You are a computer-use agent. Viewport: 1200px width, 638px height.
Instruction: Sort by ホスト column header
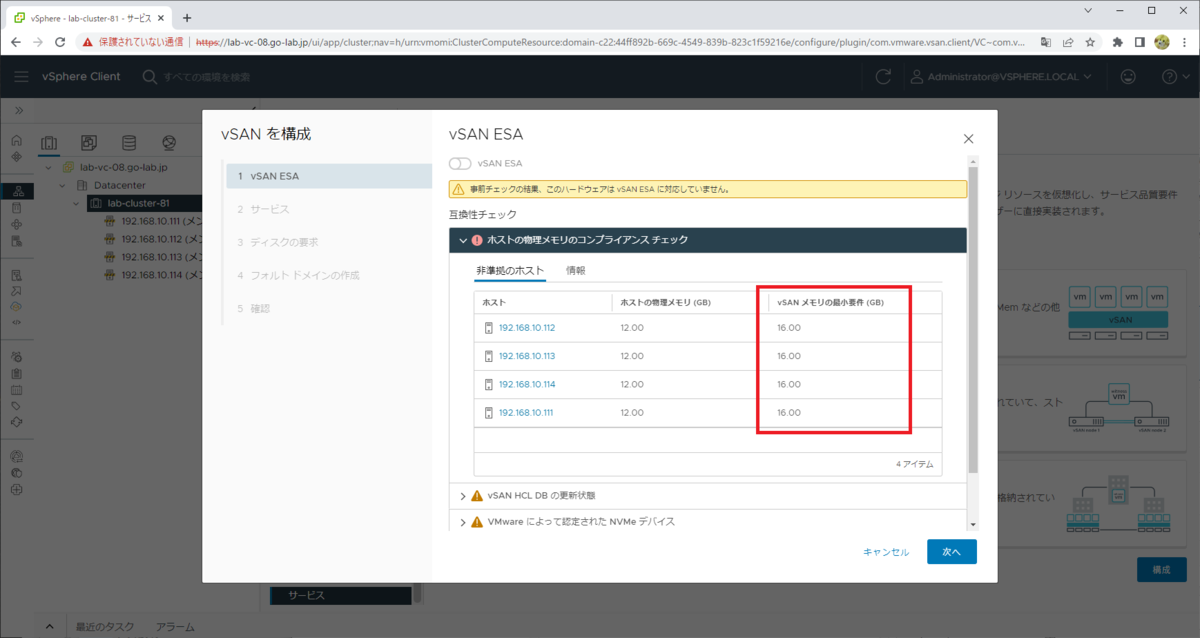494,302
